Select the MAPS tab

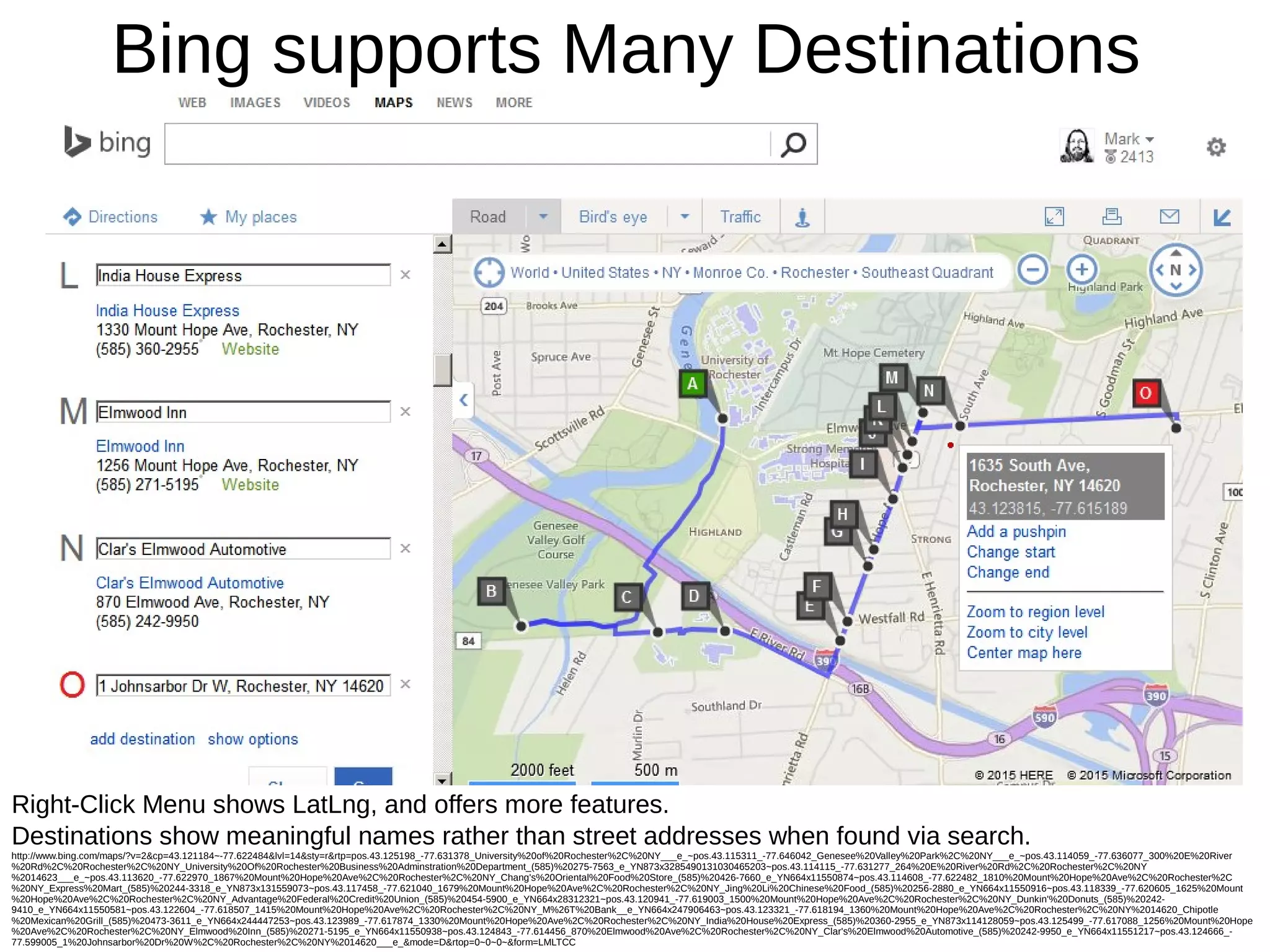[393, 103]
